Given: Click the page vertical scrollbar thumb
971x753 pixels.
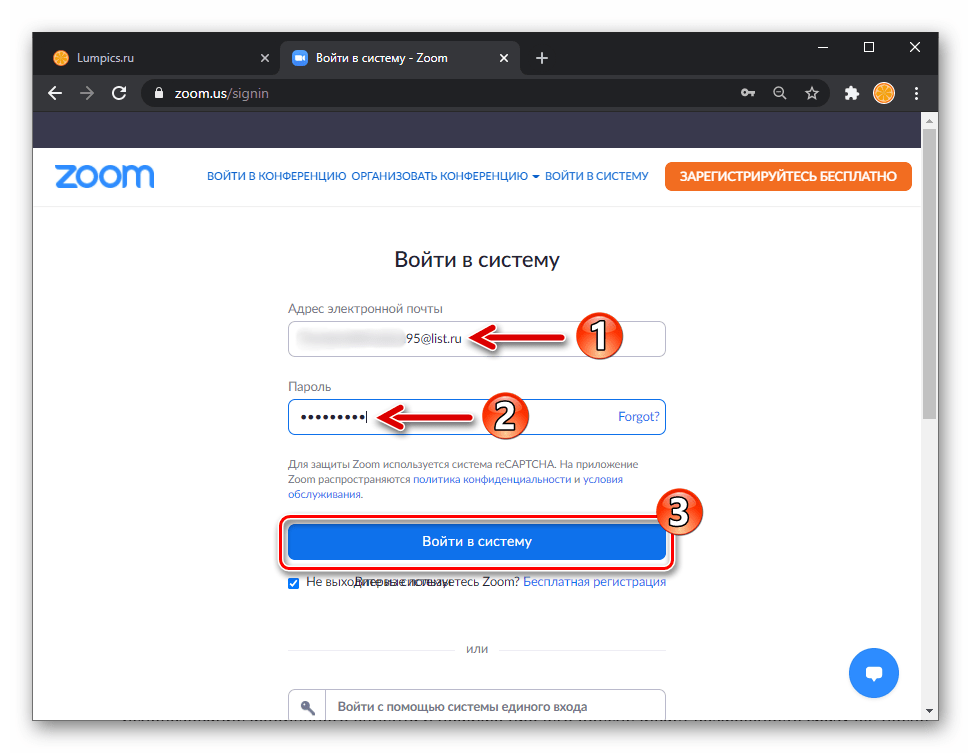Looking at the screenshot, I should [929, 274].
